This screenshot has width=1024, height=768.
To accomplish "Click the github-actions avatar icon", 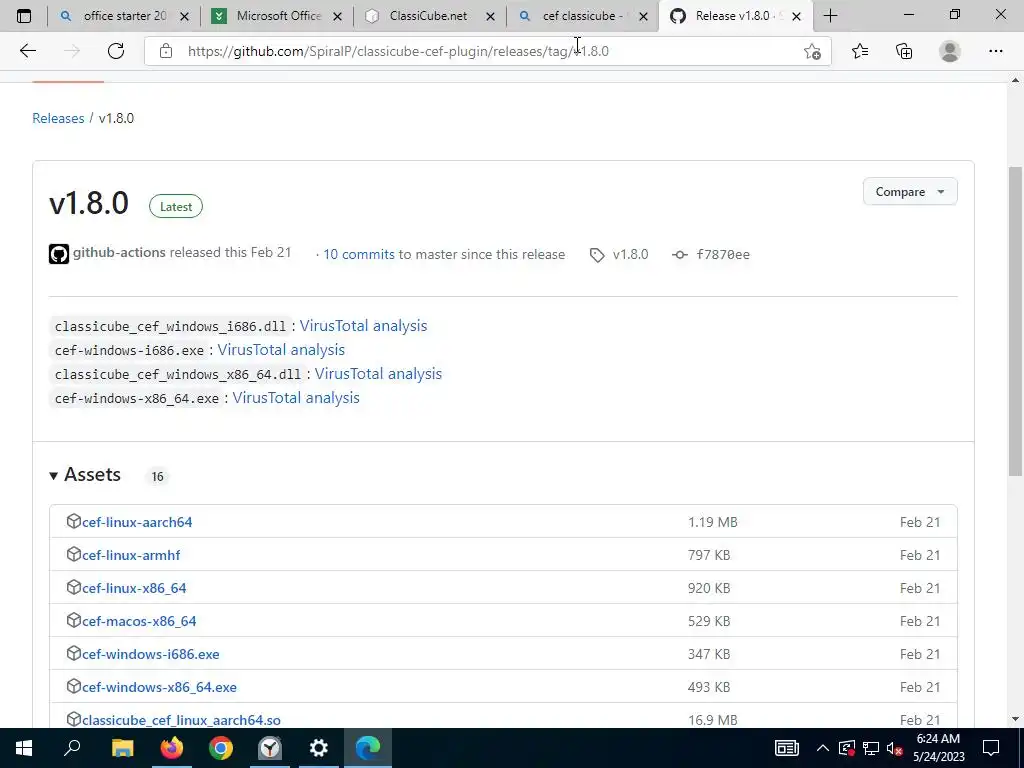I will (x=59, y=254).
